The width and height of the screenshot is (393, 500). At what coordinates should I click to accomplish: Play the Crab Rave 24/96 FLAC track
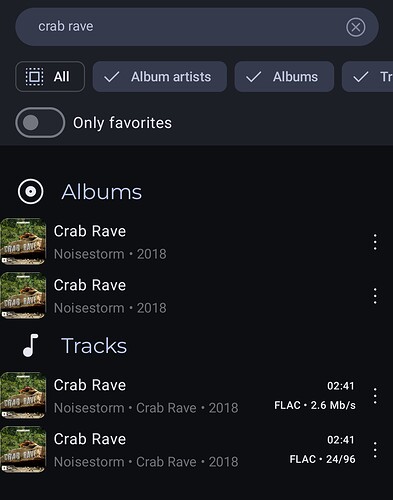(x=196, y=450)
